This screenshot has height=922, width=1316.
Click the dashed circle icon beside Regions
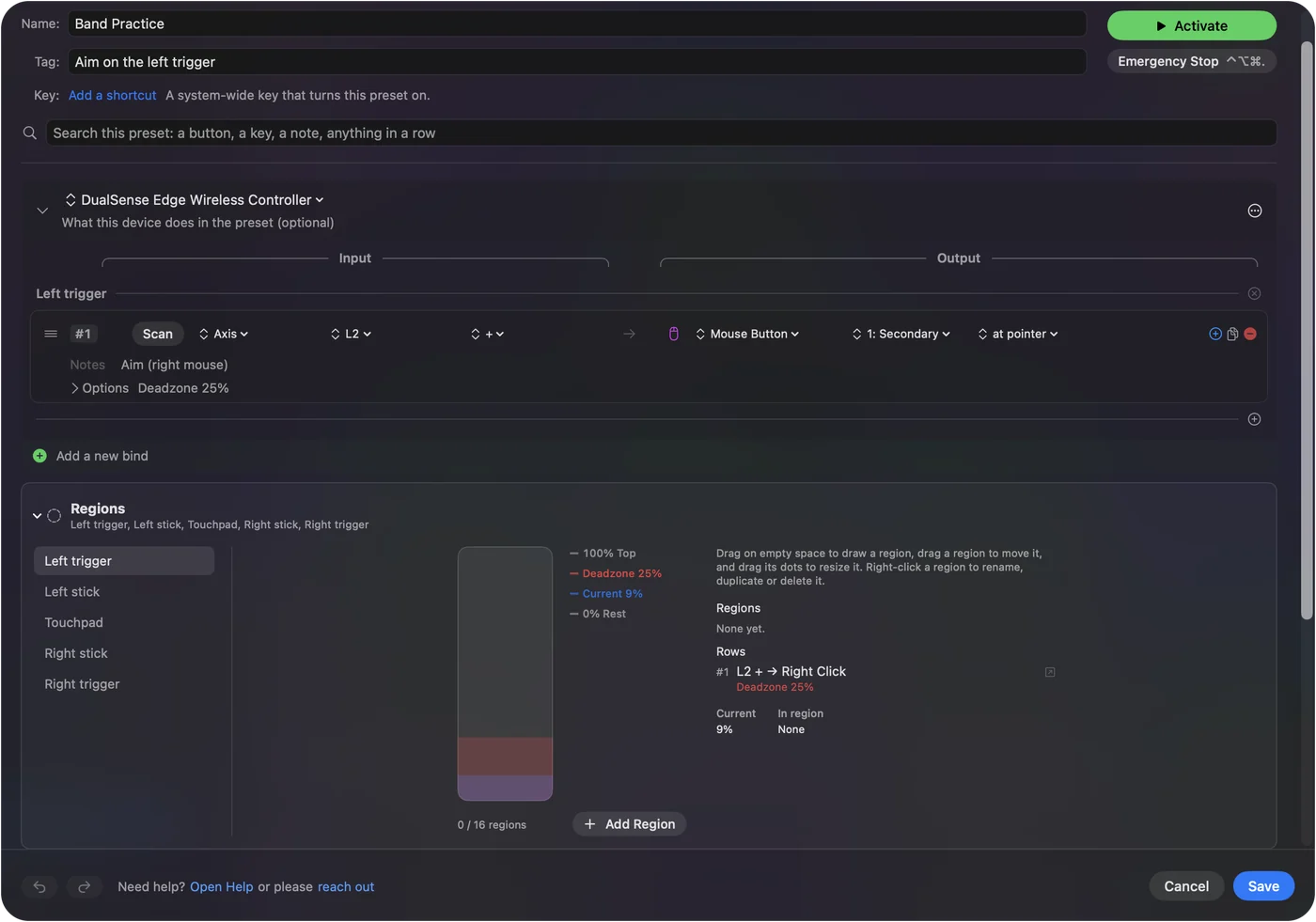point(55,515)
